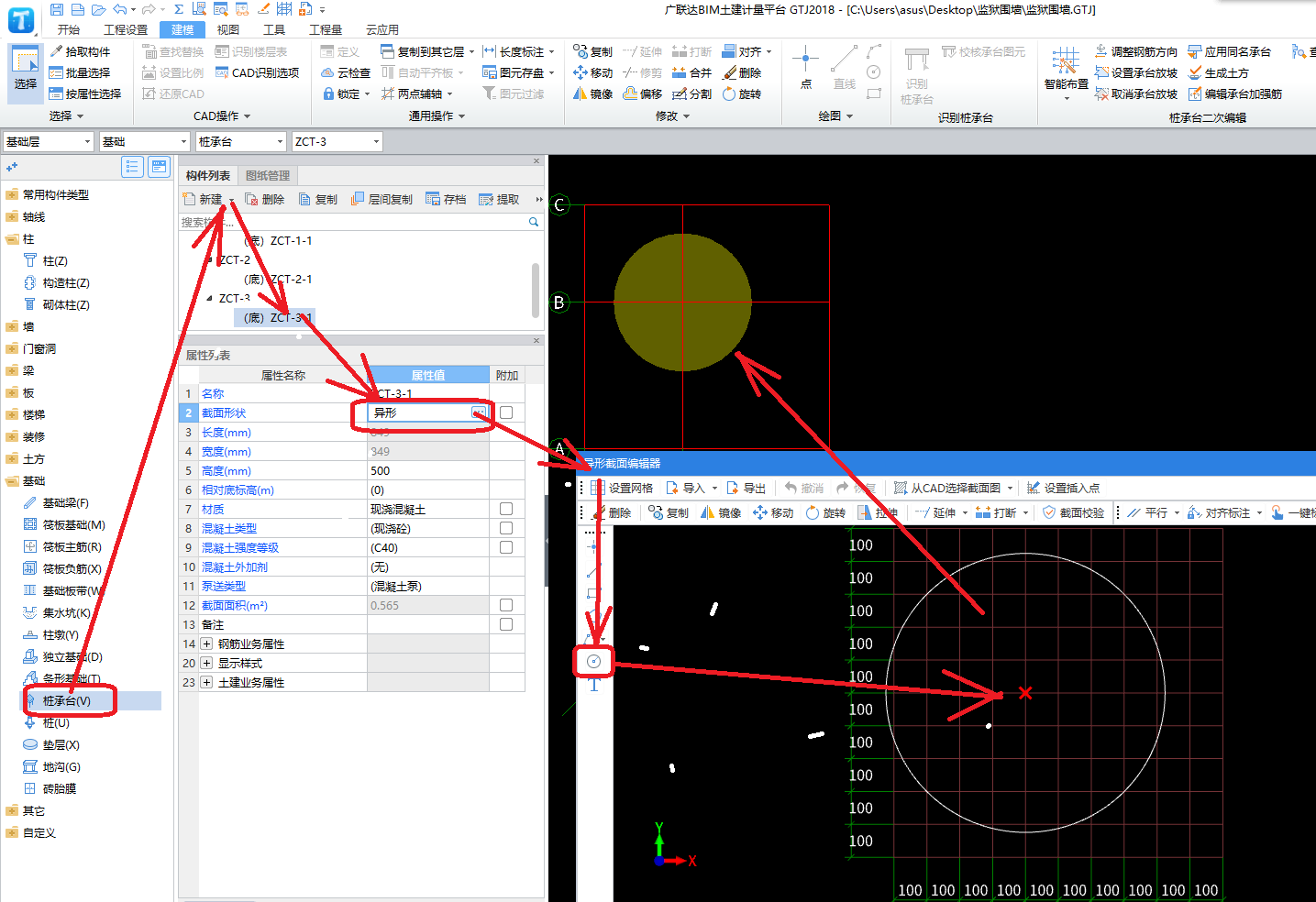1316x902 pixels.
Task: Select the 移动 move tool in ribbon
Action: (x=593, y=72)
